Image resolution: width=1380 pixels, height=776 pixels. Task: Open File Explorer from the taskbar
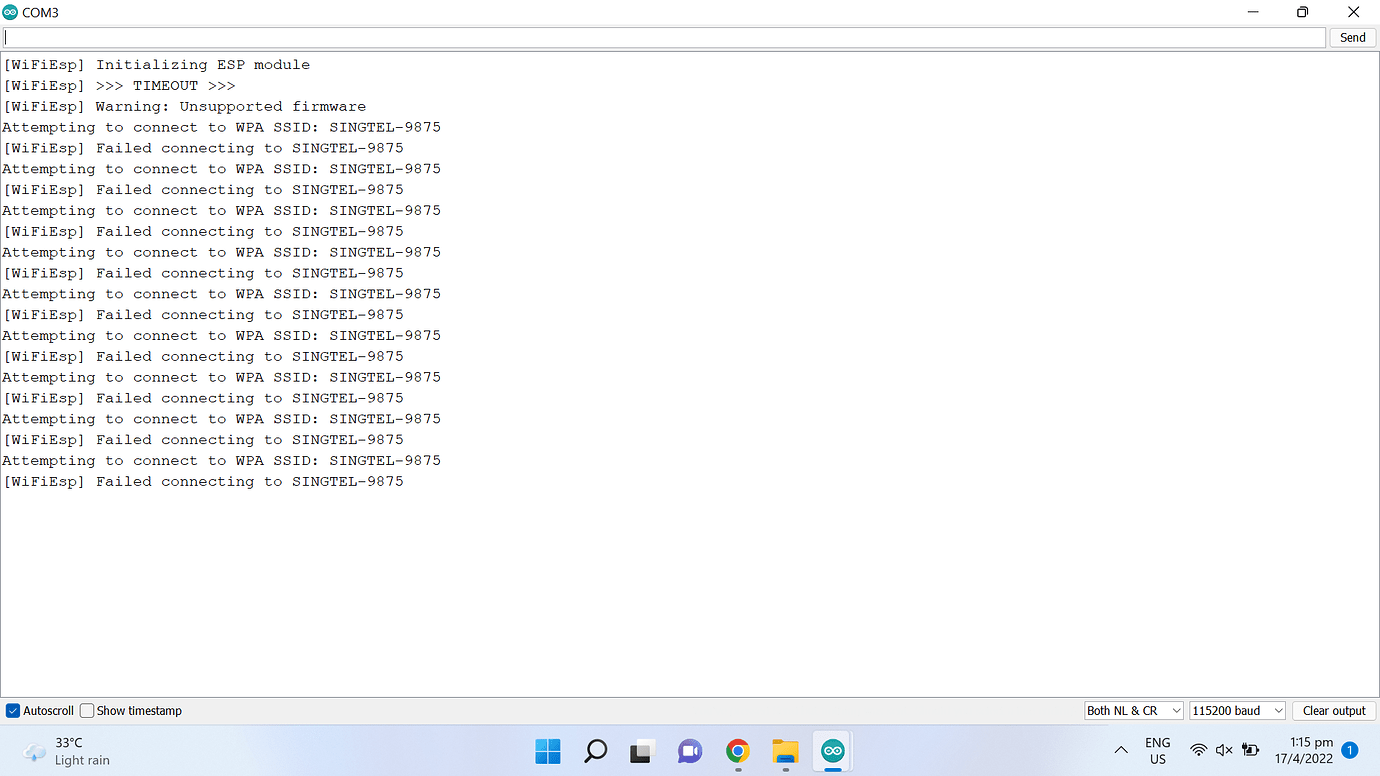[x=785, y=751]
